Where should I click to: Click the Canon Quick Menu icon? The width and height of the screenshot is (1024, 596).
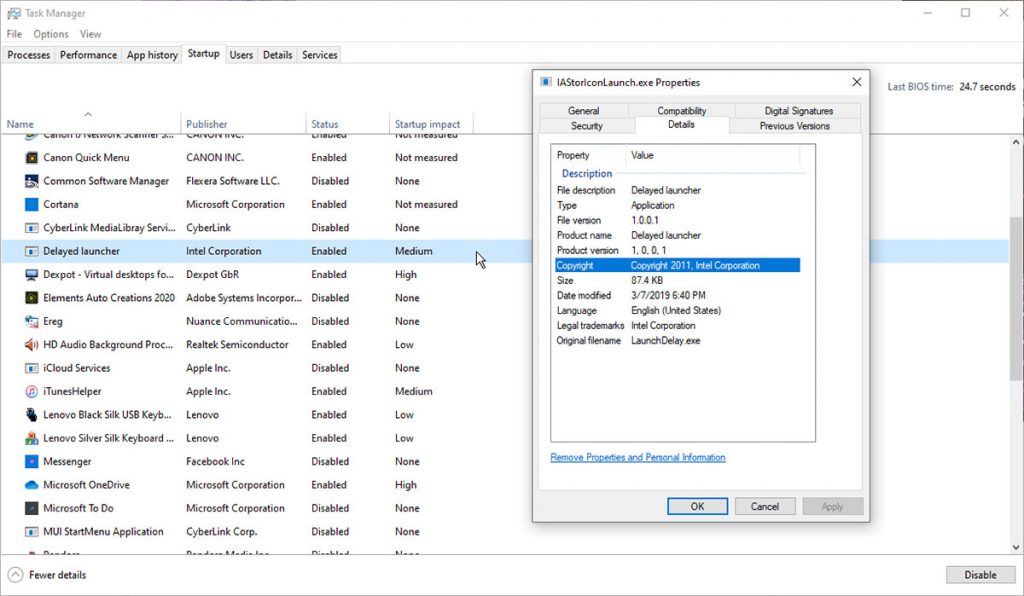point(32,158)
